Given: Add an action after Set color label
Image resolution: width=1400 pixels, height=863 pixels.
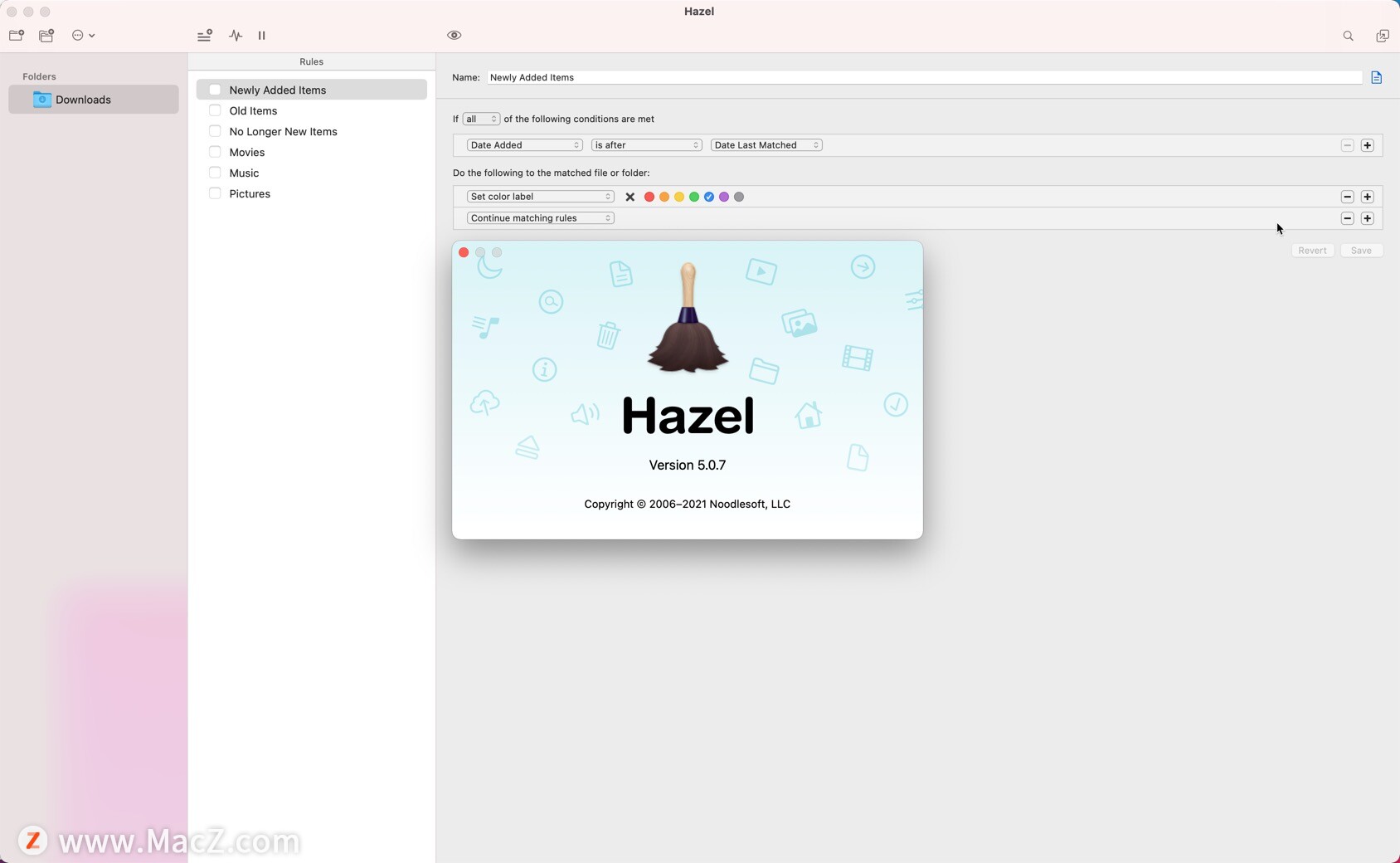Looking at the screenshot, I should pos(1368,197).
